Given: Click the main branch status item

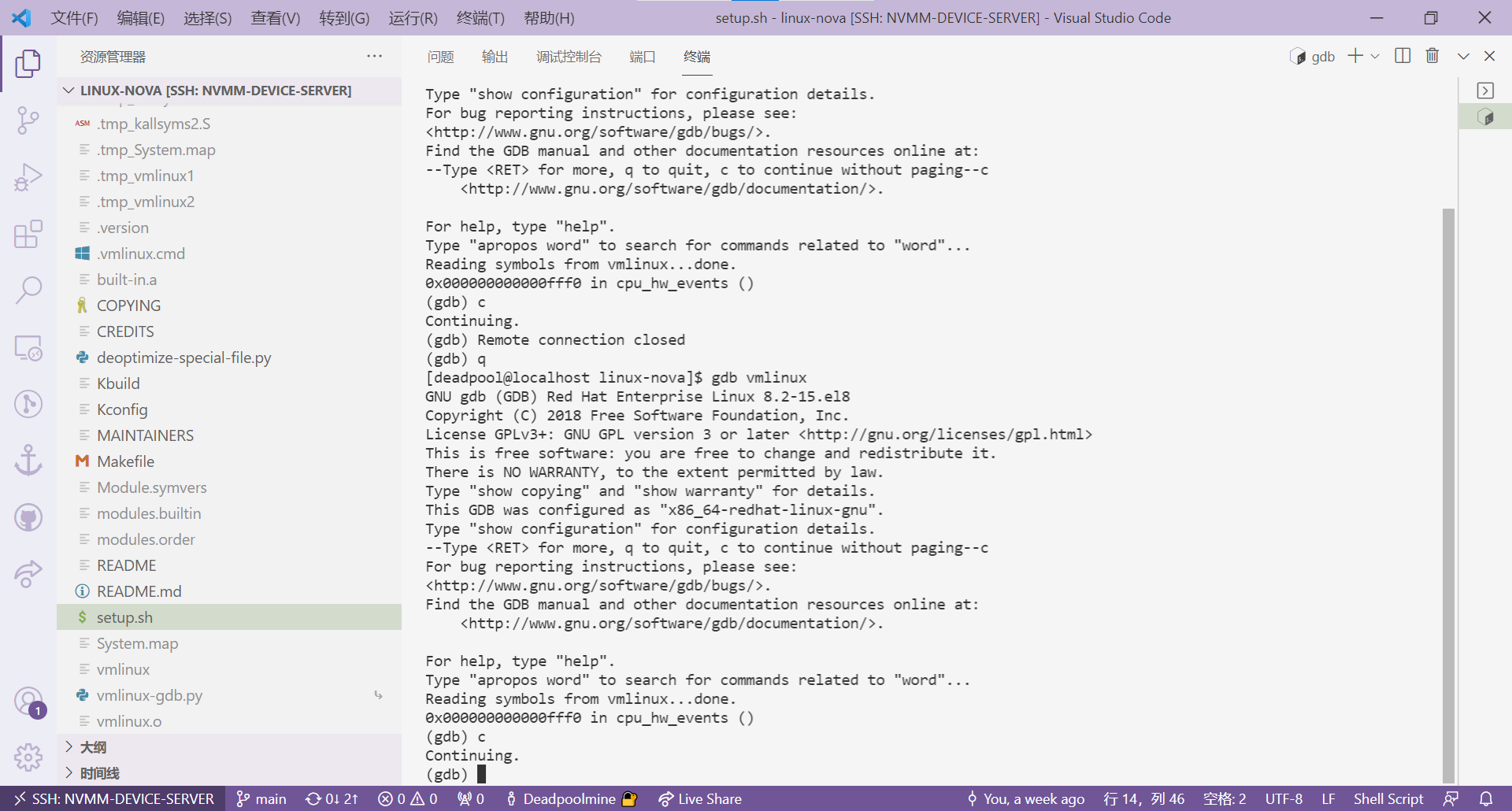Looking at the screenshot, I should coord(261,798).
